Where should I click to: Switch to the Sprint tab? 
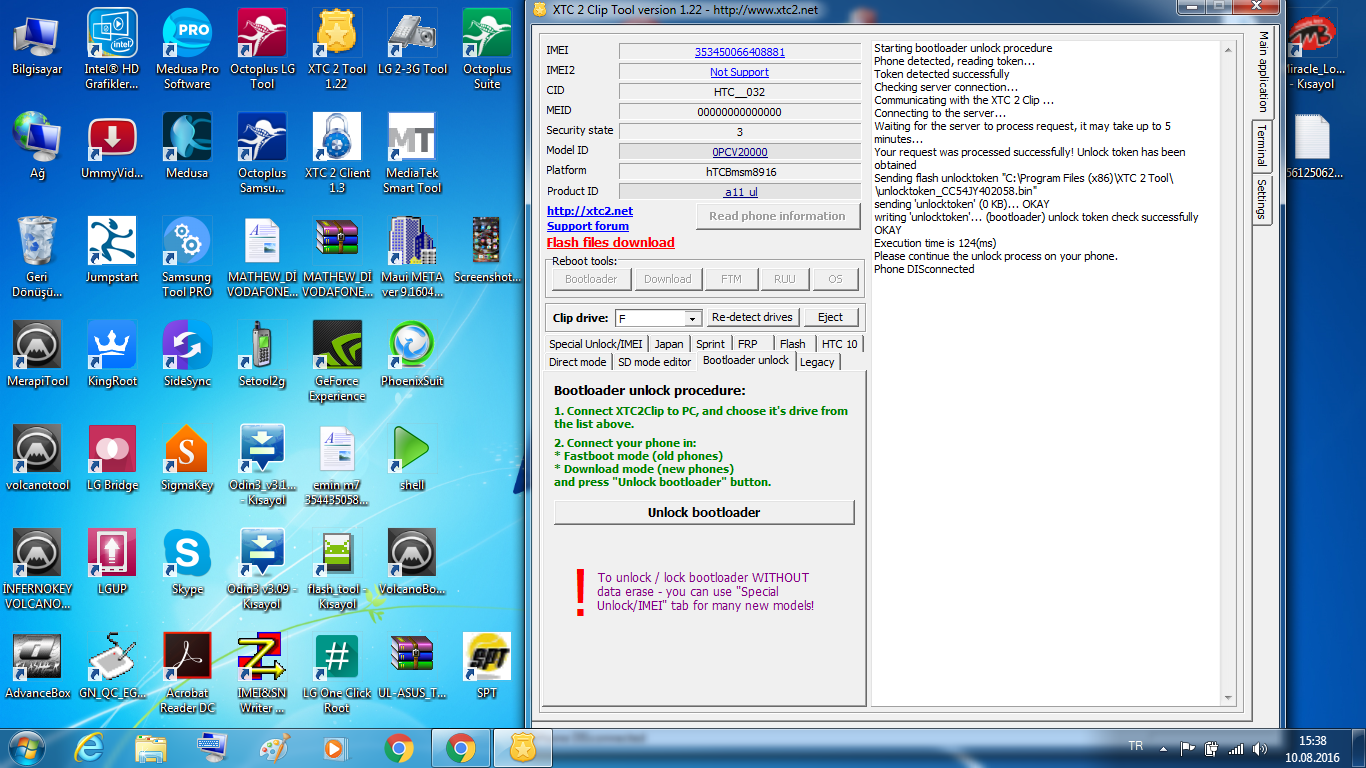pyautogui.click(x=711, y=343)
